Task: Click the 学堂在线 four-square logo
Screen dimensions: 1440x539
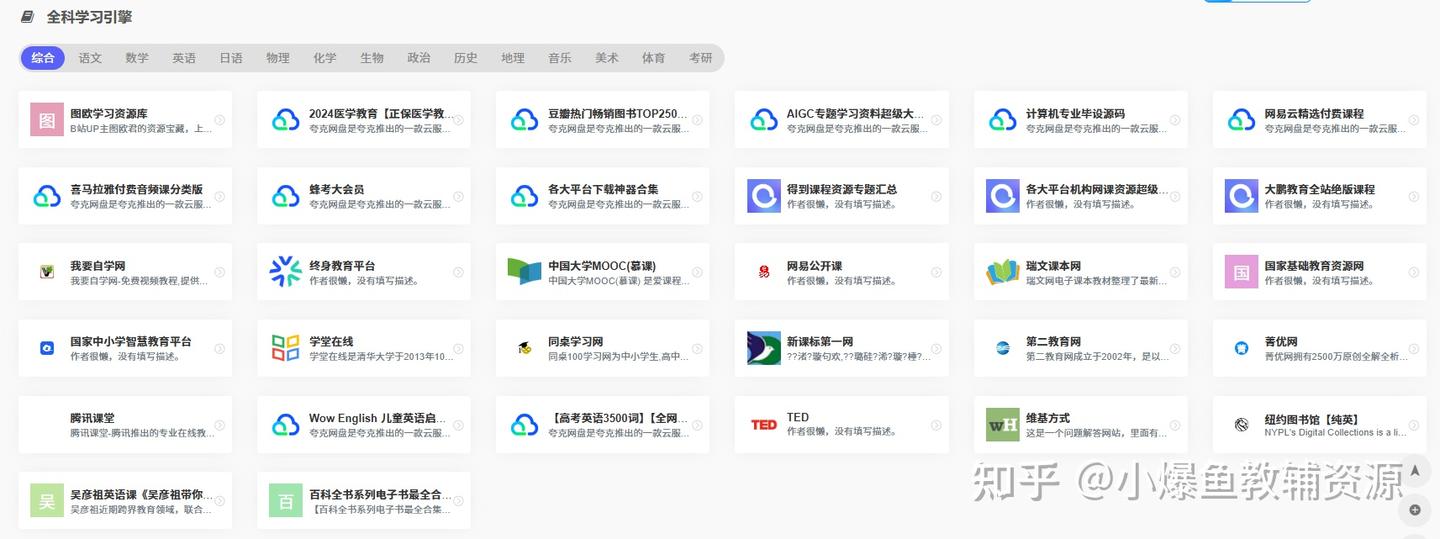Action: click(286, 348)
